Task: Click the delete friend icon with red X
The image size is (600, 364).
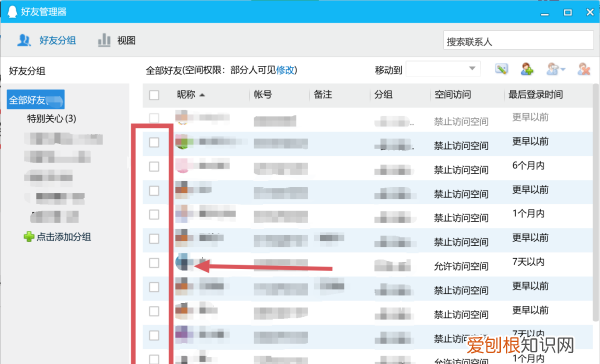Action: click(584, 69)
